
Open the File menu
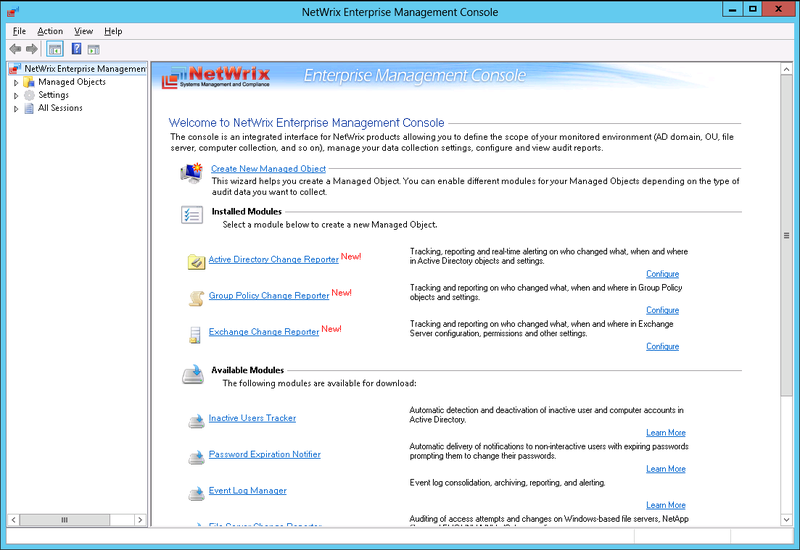click(19, 31)
